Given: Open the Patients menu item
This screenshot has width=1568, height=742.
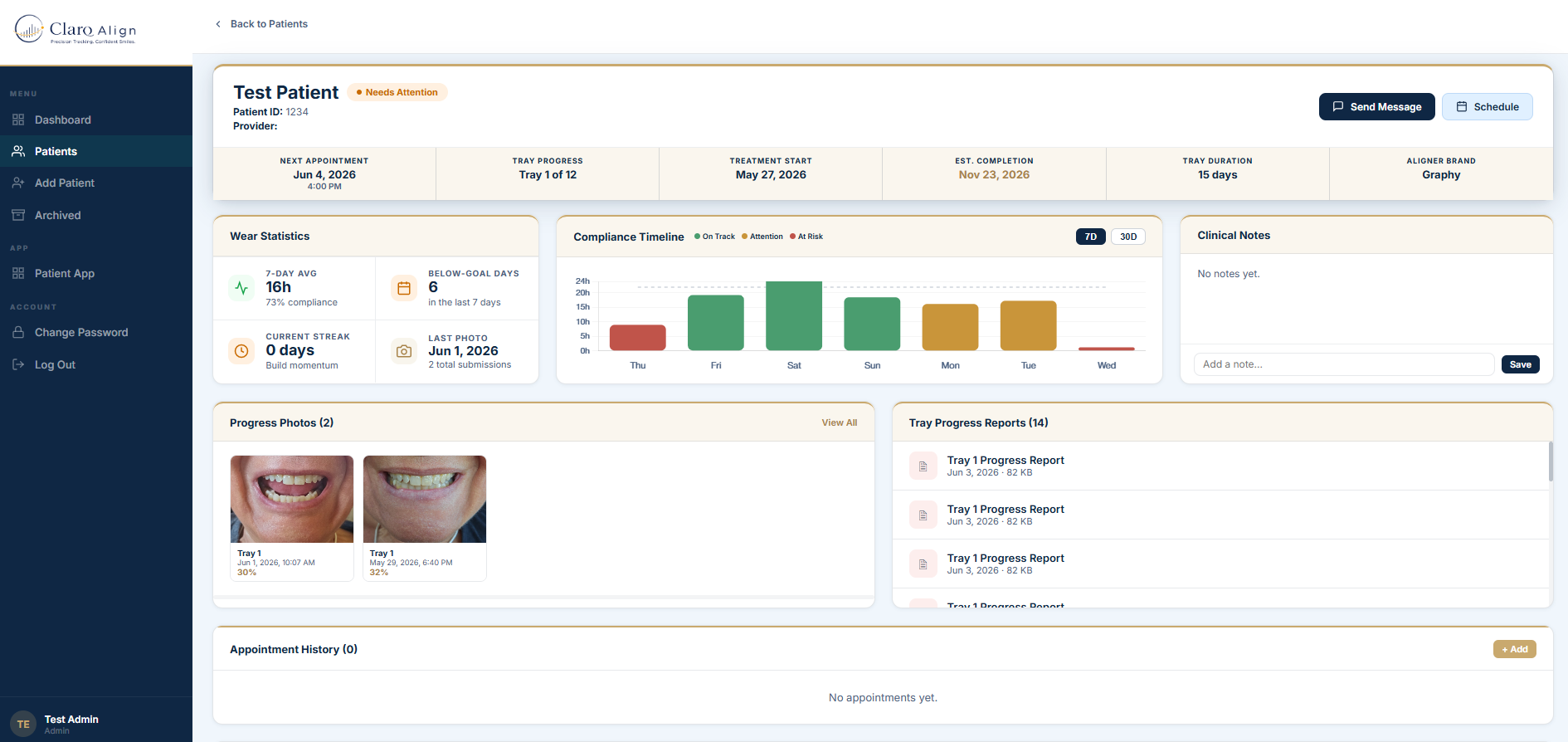Looking at the screenshot, I should [96, 151].
